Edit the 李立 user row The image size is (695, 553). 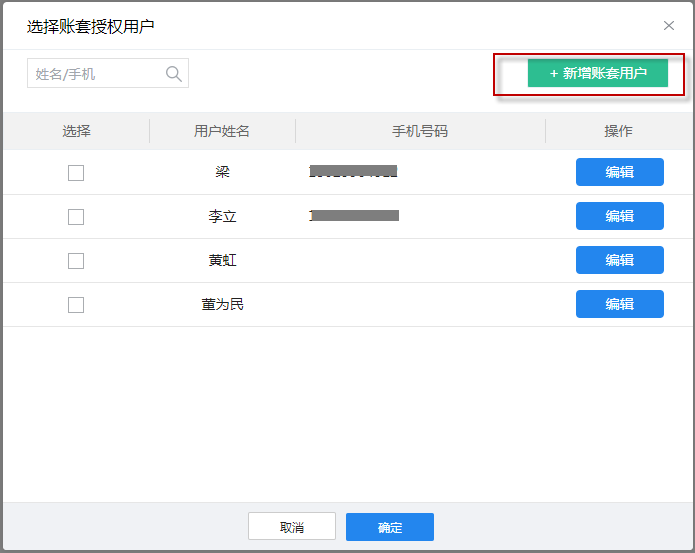619,216
